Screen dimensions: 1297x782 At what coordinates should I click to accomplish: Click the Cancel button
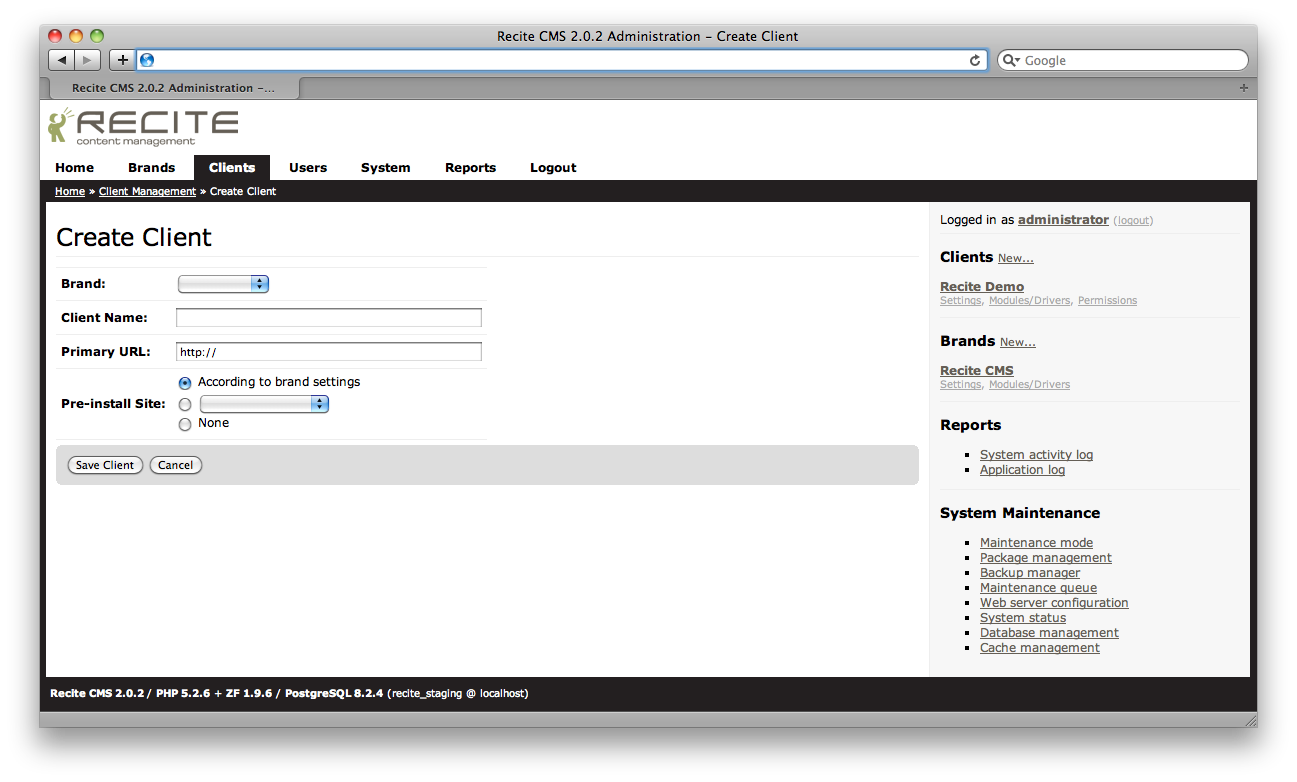[x=176, y=465]
